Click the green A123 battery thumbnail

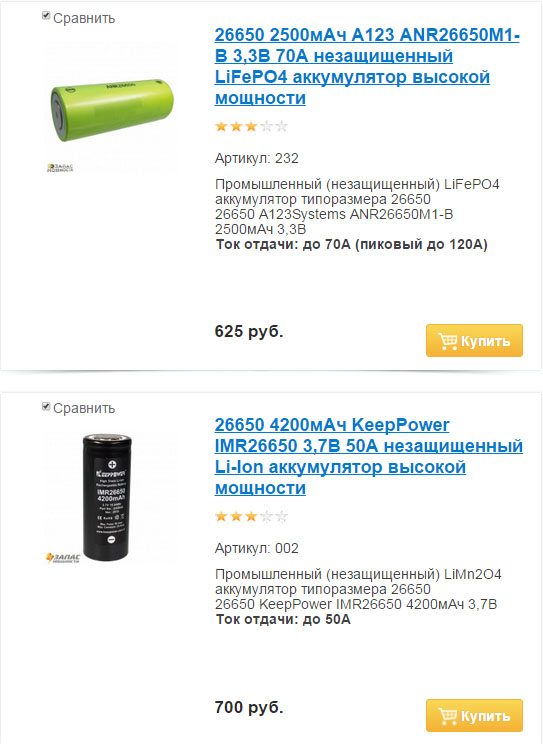click(112, 109)
